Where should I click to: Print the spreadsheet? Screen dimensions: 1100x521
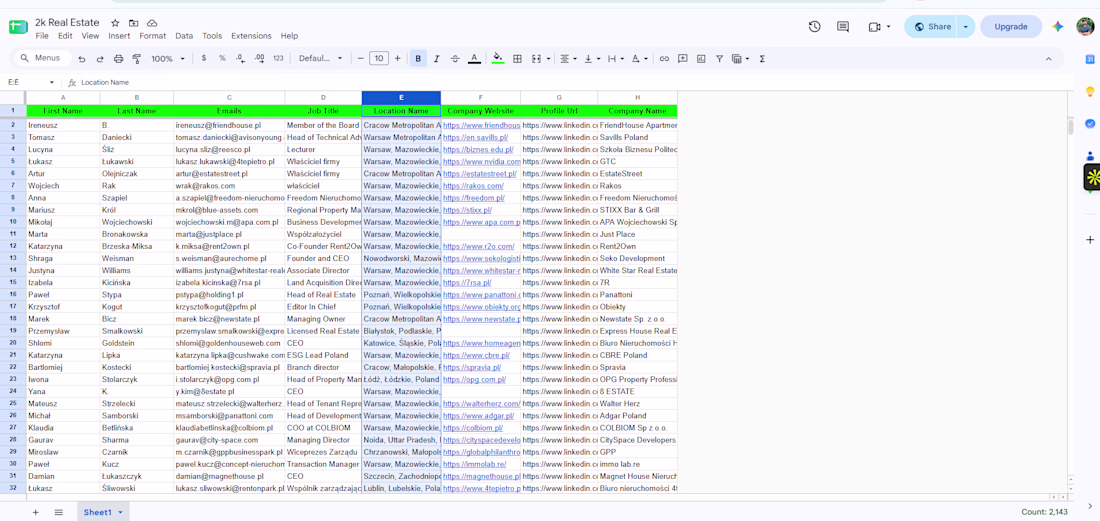[119, 59]
